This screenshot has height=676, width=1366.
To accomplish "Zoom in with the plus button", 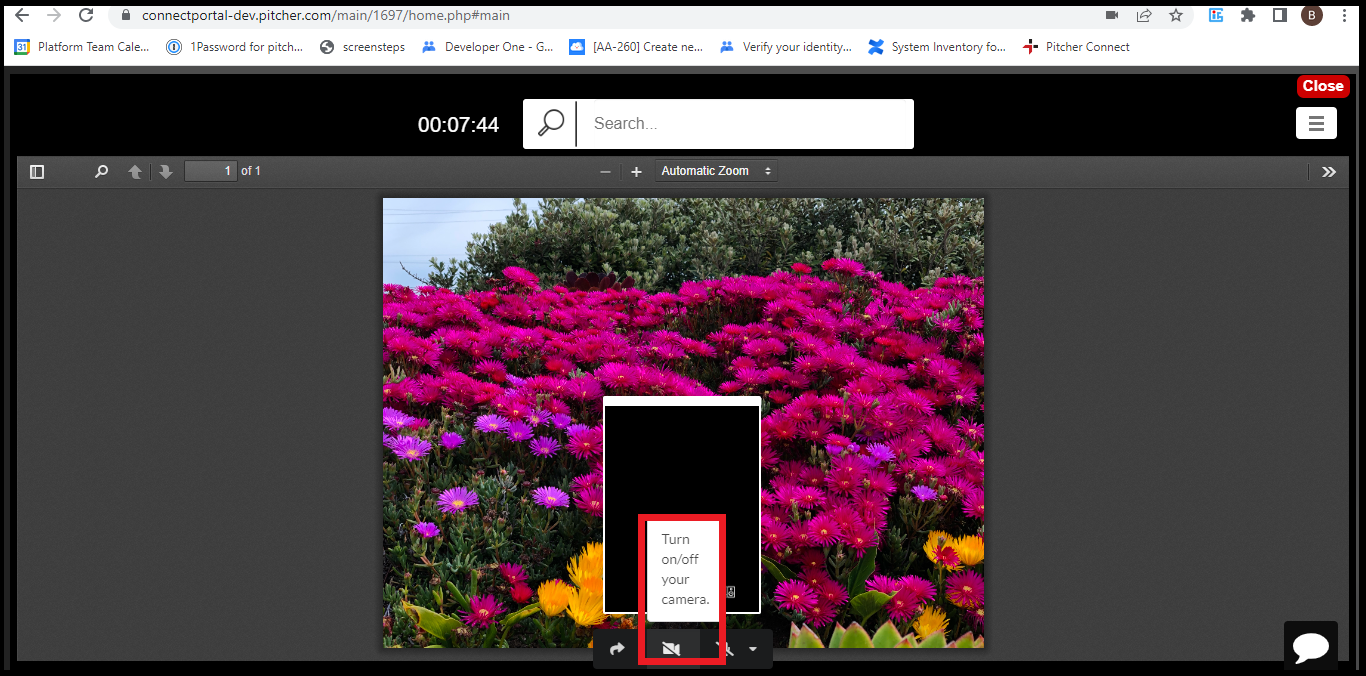I will pos(636,172).
